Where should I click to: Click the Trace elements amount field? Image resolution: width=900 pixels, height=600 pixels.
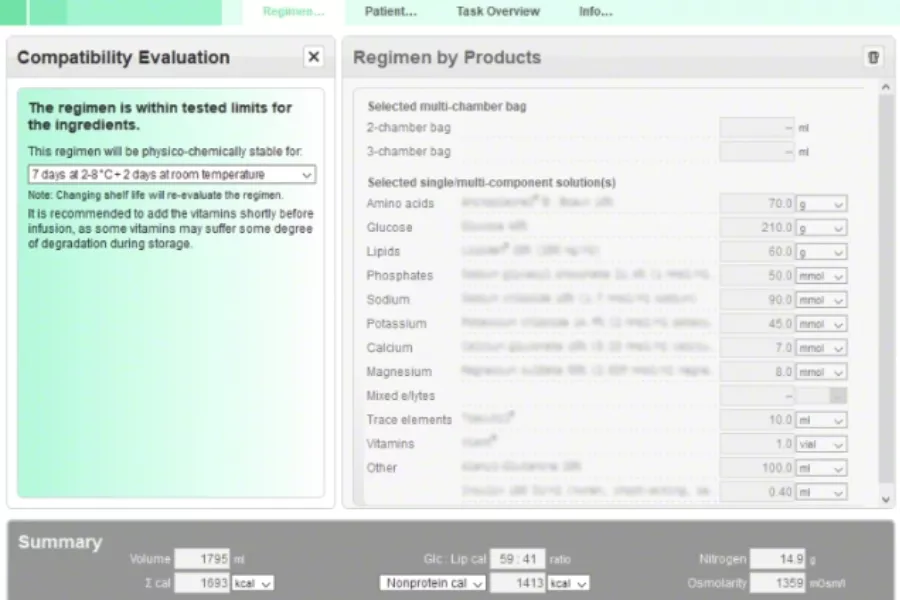tap(757, 420)
